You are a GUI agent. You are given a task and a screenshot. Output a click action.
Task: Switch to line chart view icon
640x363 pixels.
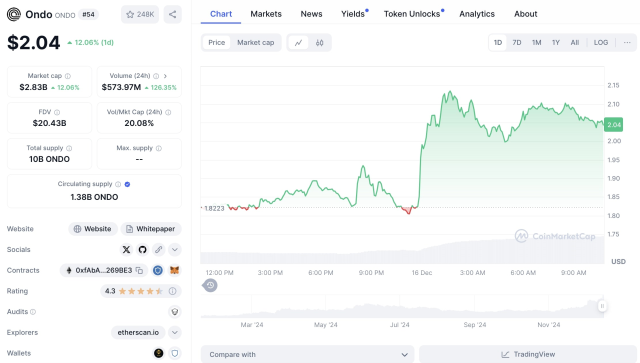299,42
